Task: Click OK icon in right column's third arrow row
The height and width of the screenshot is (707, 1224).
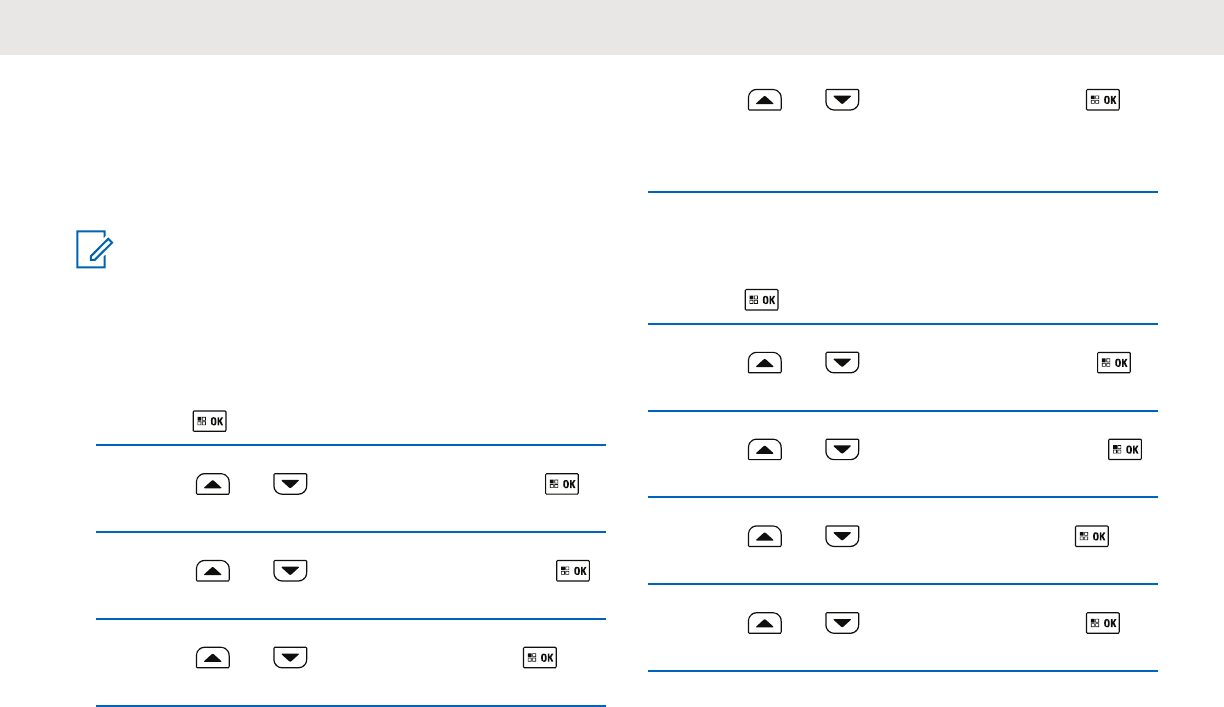Action: [x=1126, y=449]
